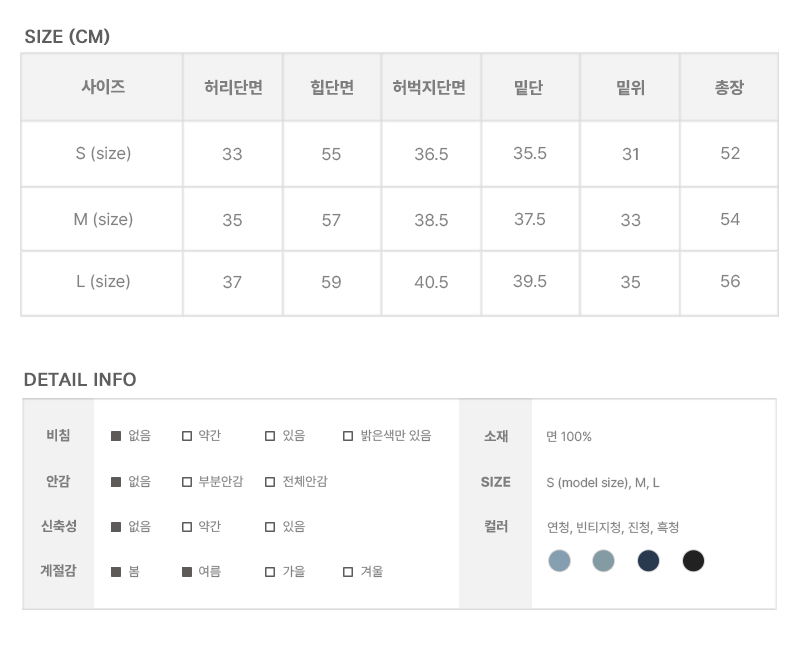Select the second 빈티지청 color swatch
The height and width of the screenshot is (671, 800).
[603, 561]
